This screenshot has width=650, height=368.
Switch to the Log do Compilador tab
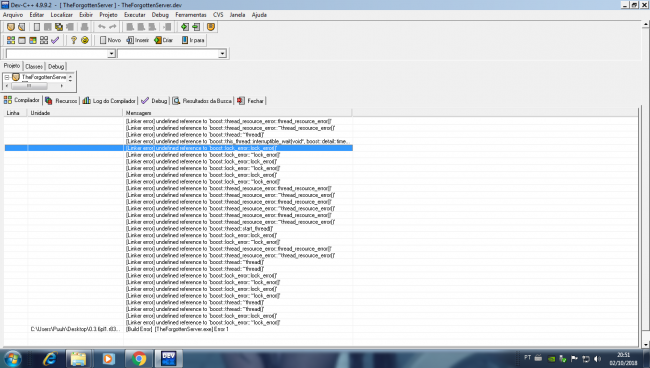109,101
